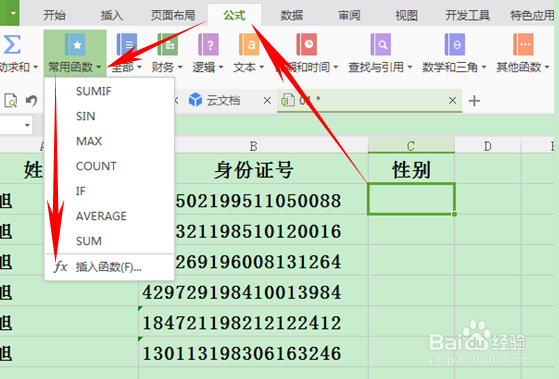Click the AutoSum sigma icon
Image resolution: width=559 pixels, height=379 pixels.
[x=11, y=44]
